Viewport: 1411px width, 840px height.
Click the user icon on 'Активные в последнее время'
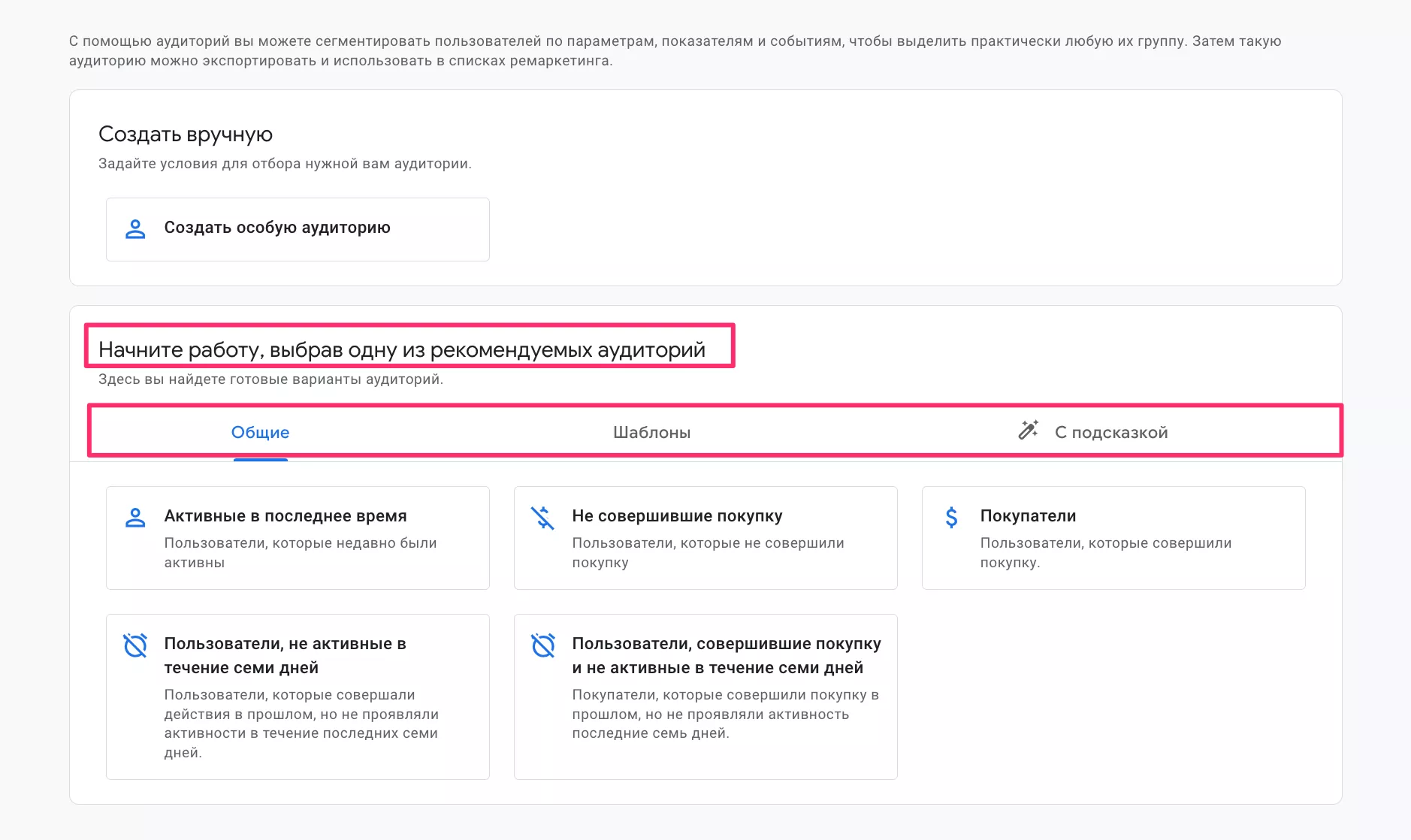pos(136,516)
